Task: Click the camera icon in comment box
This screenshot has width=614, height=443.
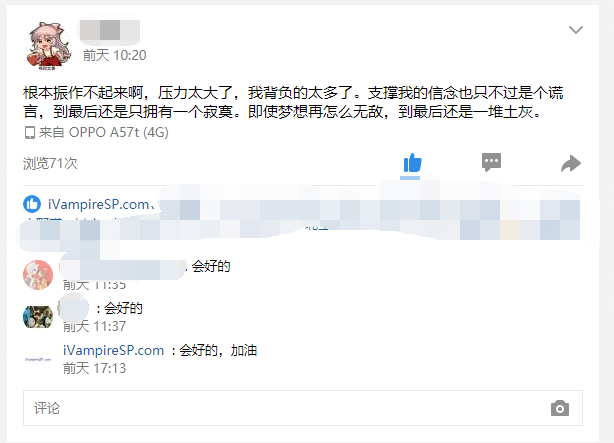Action: click(560, 408)
